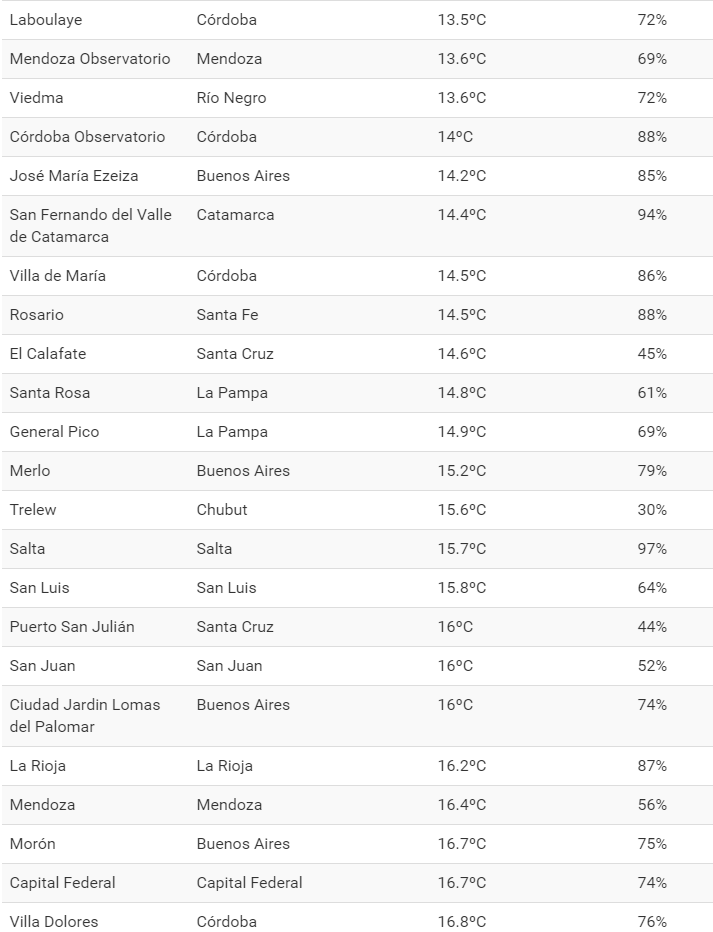The height and width of the screenshot is (932, 713).
Task: Select the Rosario station name
Action: click(x=36, y=315)
